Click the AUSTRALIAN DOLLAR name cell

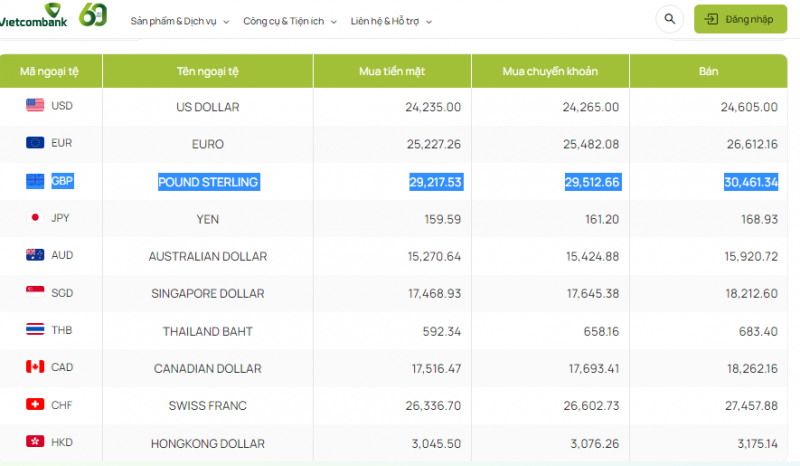pyautogui.click(x=208, y=257)
